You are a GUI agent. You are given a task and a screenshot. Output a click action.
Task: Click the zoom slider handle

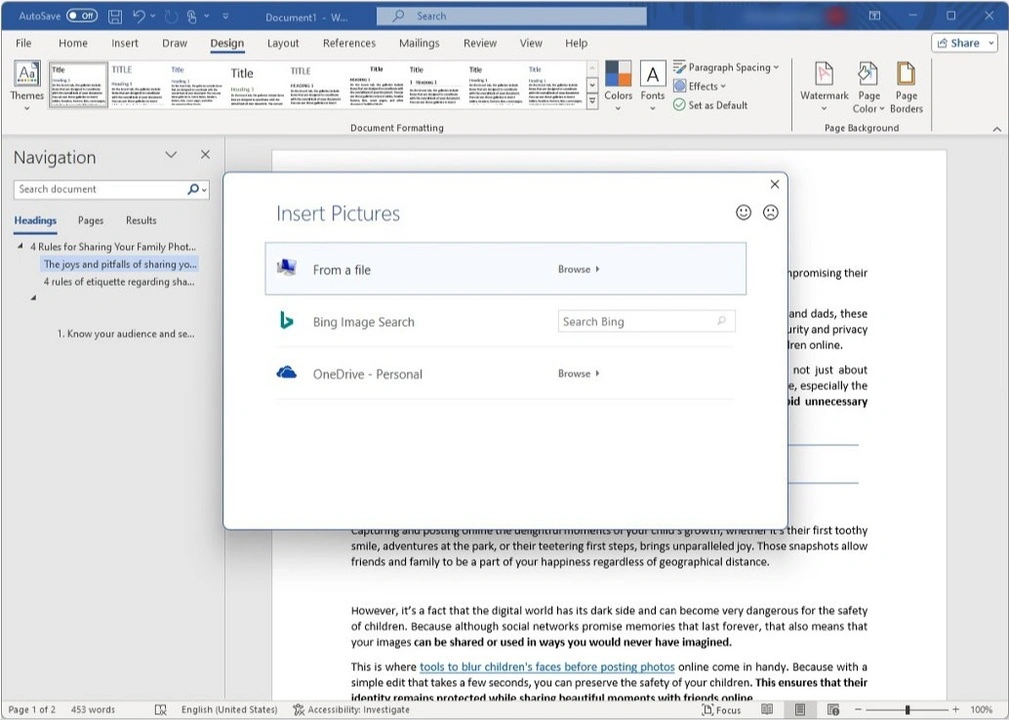pos(907,710)
